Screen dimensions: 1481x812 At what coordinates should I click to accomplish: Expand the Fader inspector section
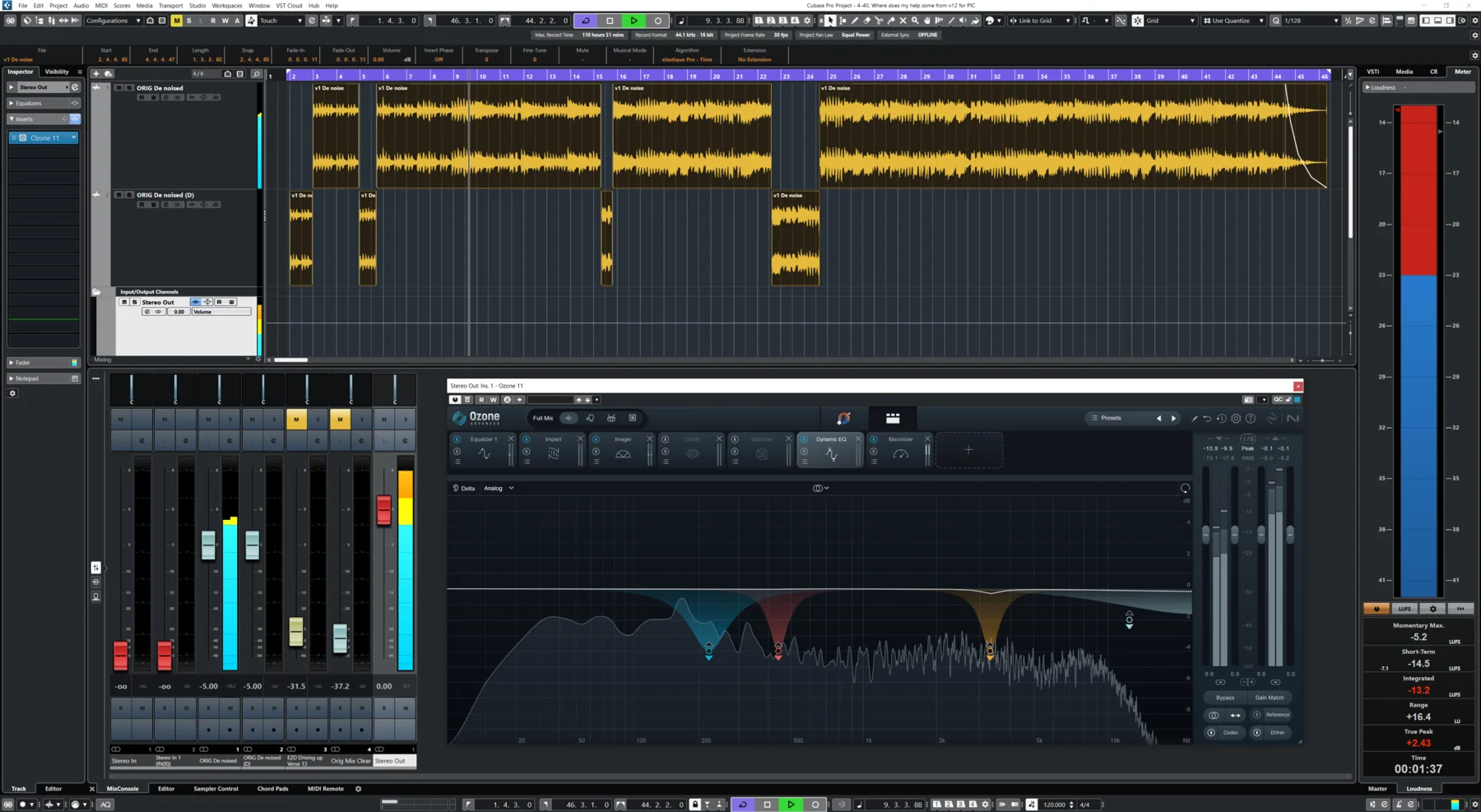pyautogui.click(x=43, y=362)
